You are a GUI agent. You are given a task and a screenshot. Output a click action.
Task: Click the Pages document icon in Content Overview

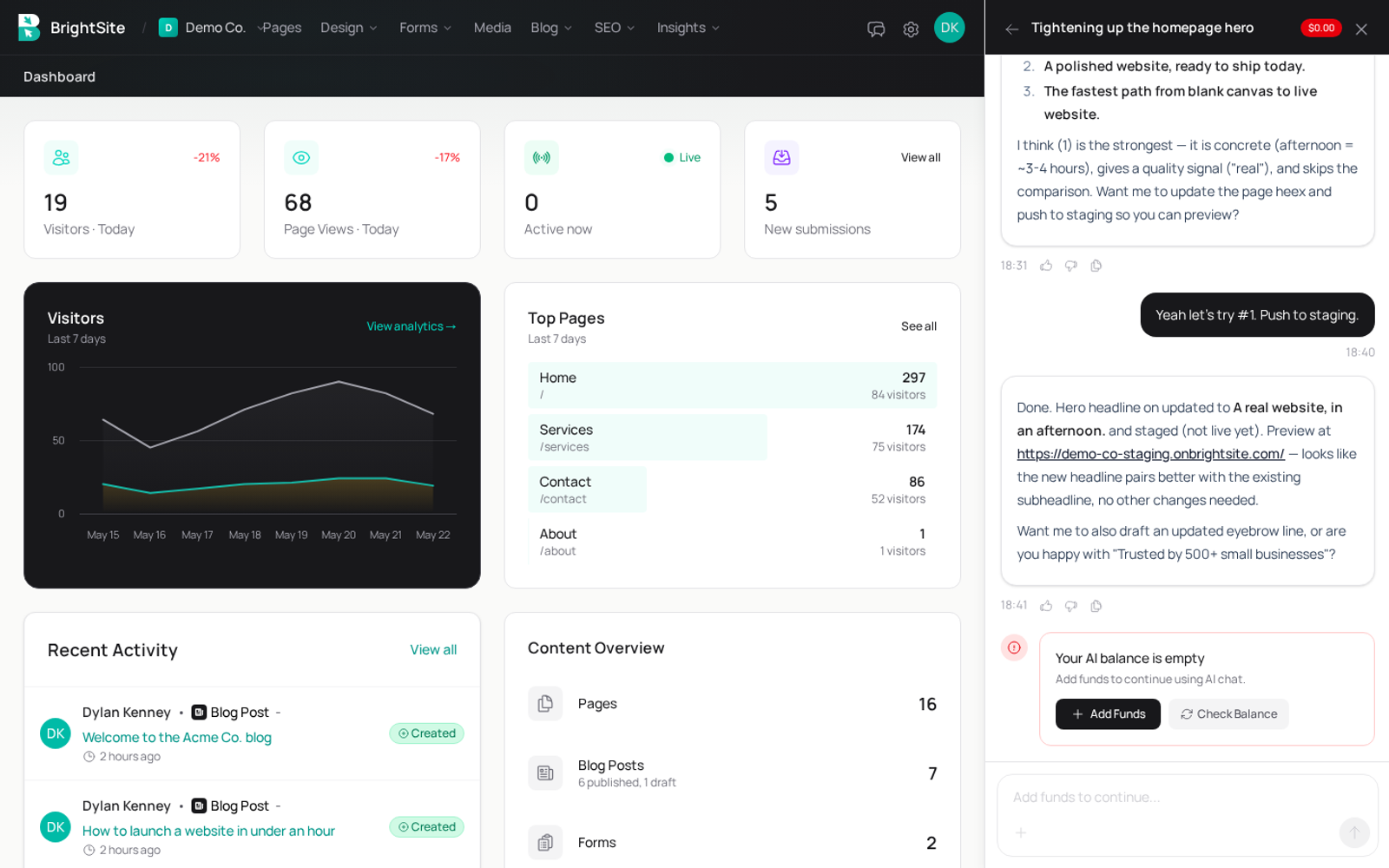[545, 703]
